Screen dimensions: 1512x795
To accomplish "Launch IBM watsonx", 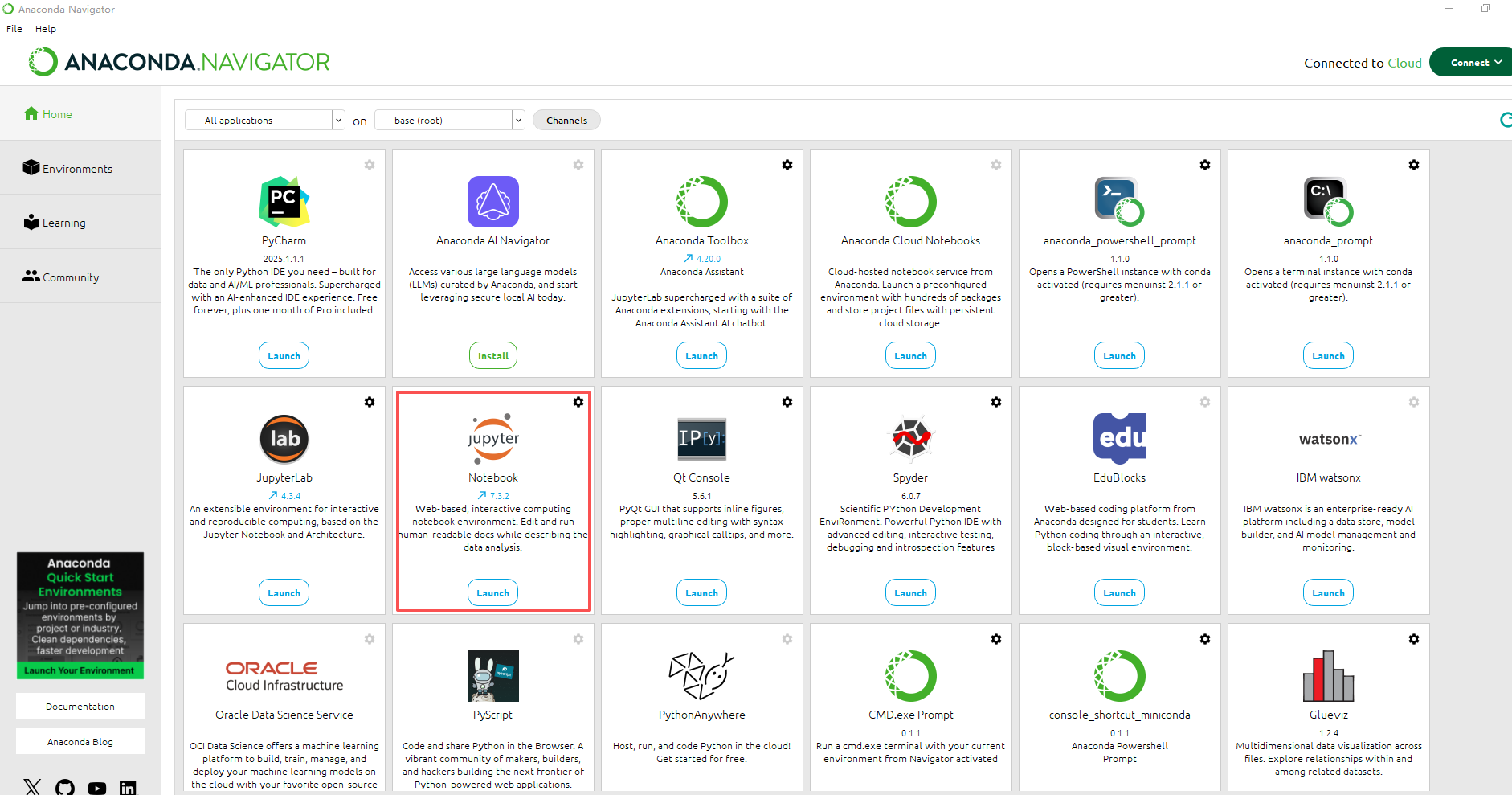I will tap(1329, 592).
